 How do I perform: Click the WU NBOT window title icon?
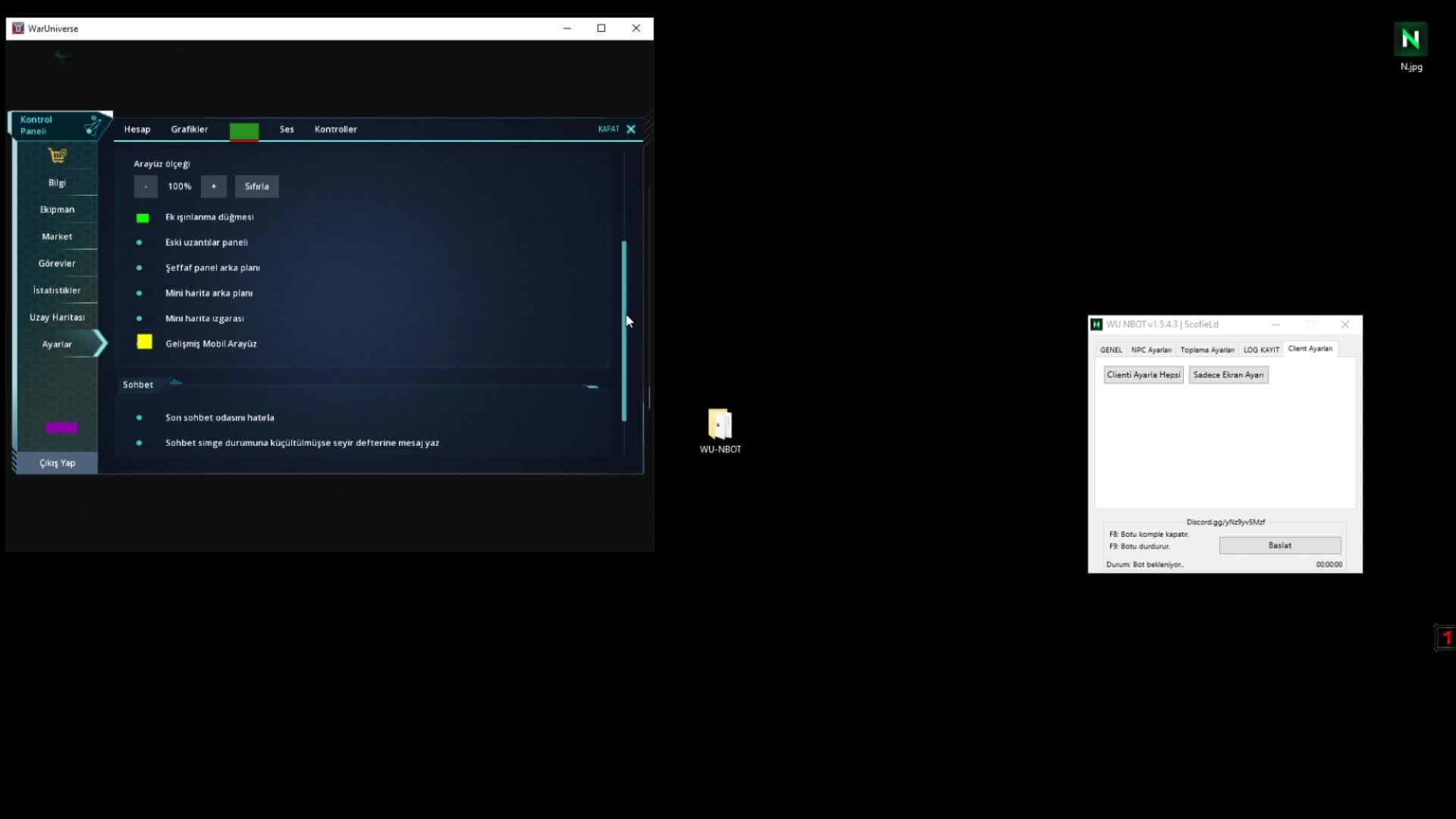tap(1097, 325)
